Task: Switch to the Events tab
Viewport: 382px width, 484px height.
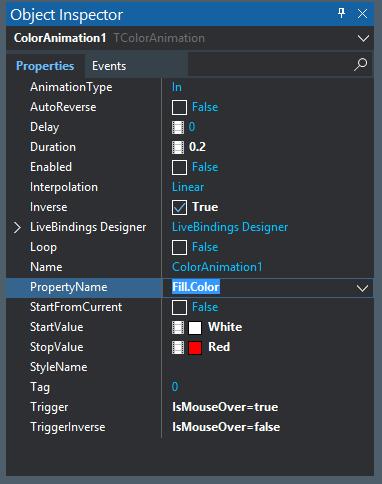Action: 109,66
